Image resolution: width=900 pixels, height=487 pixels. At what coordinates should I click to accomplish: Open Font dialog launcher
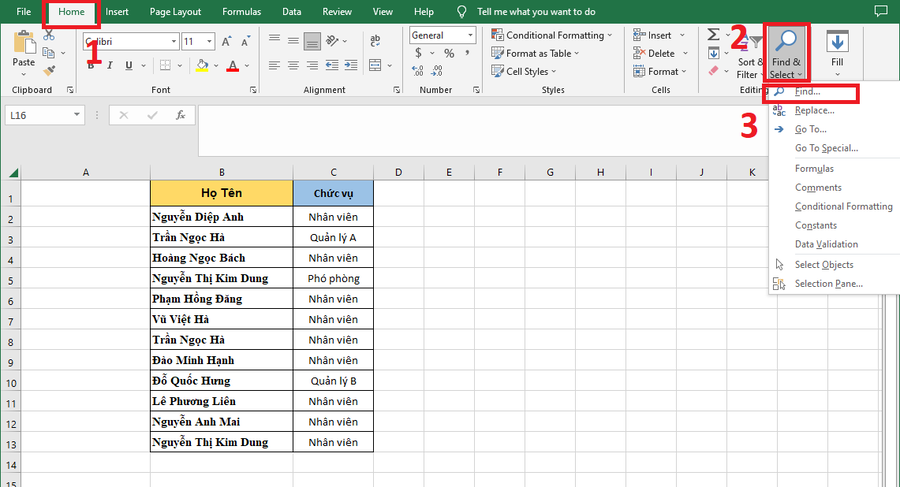click(253, 90)
